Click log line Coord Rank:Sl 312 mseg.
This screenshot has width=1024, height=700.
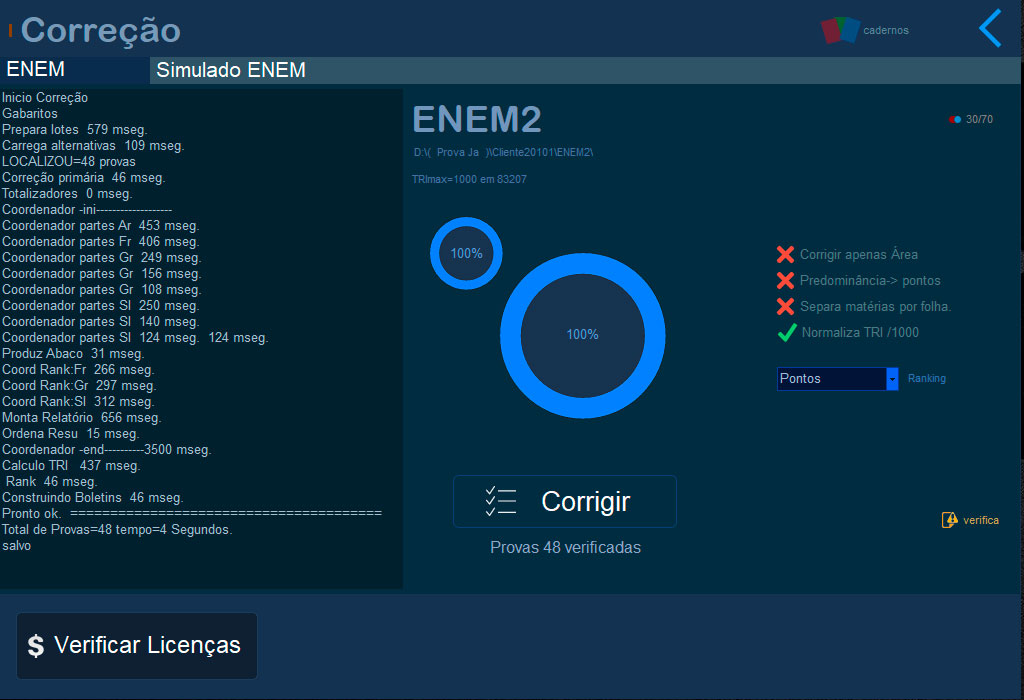point(78,402)
